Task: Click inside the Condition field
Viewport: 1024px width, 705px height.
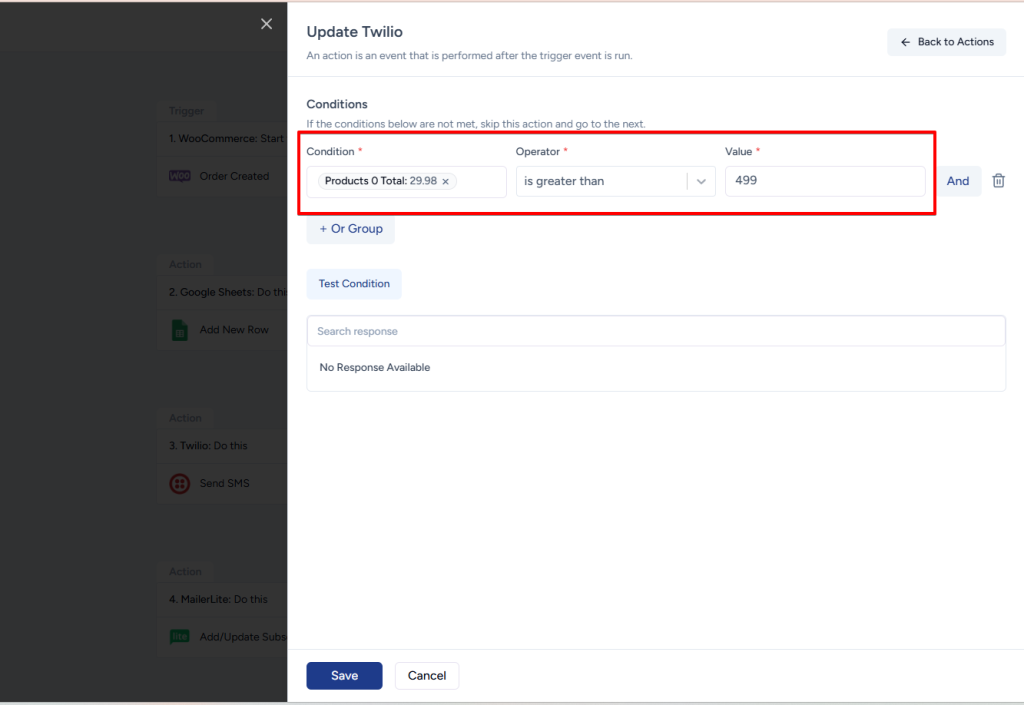Action: click(x=480, y=182)
